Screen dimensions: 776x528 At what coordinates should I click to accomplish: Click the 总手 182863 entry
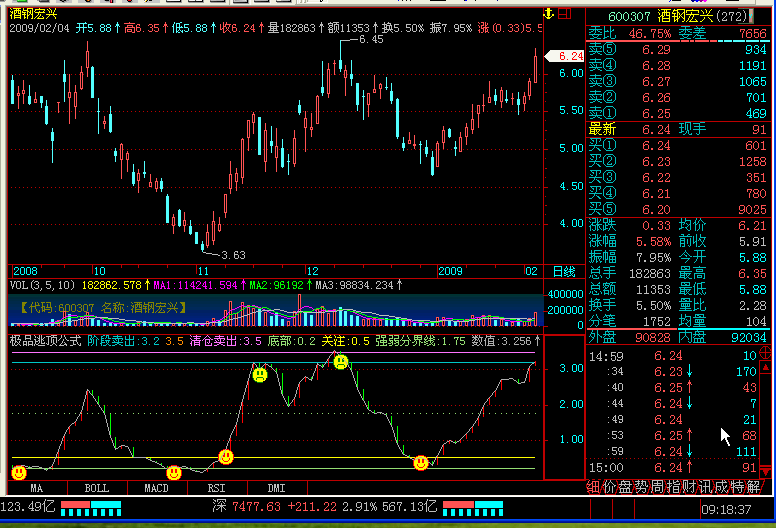[x=630, y=274]
